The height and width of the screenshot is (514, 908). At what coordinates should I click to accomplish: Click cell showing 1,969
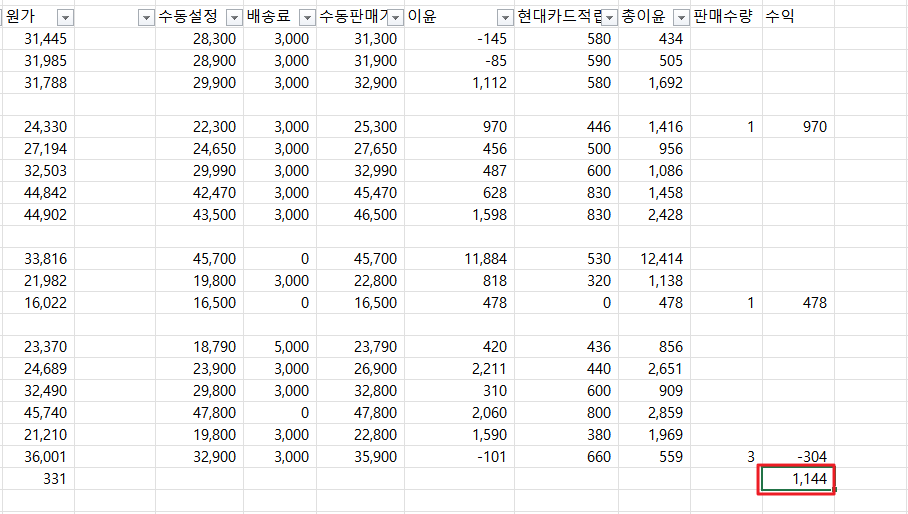(x=654, y=435)
